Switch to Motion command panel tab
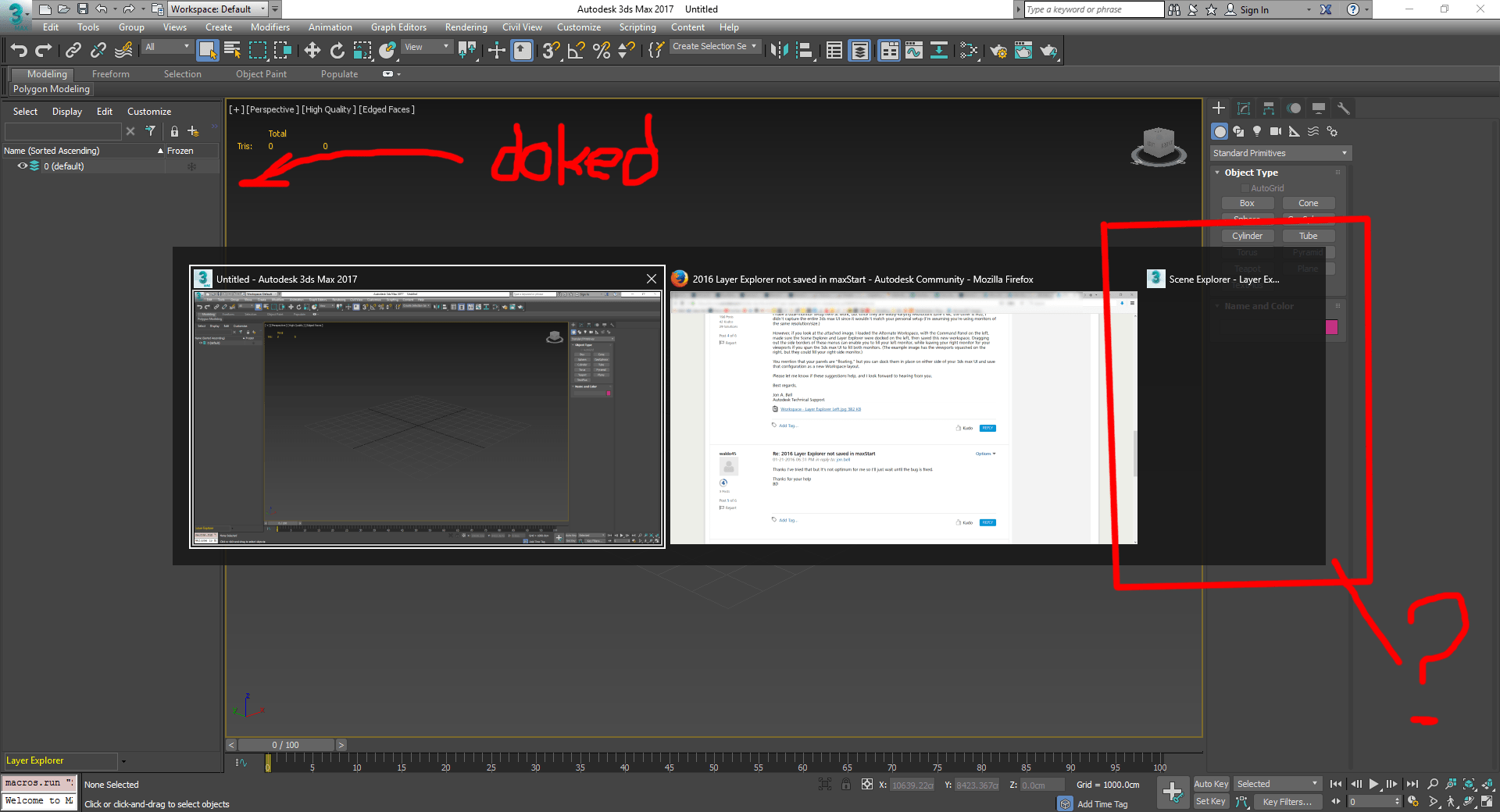The height and width of the screenshot is (812, 1500). 1294,109
